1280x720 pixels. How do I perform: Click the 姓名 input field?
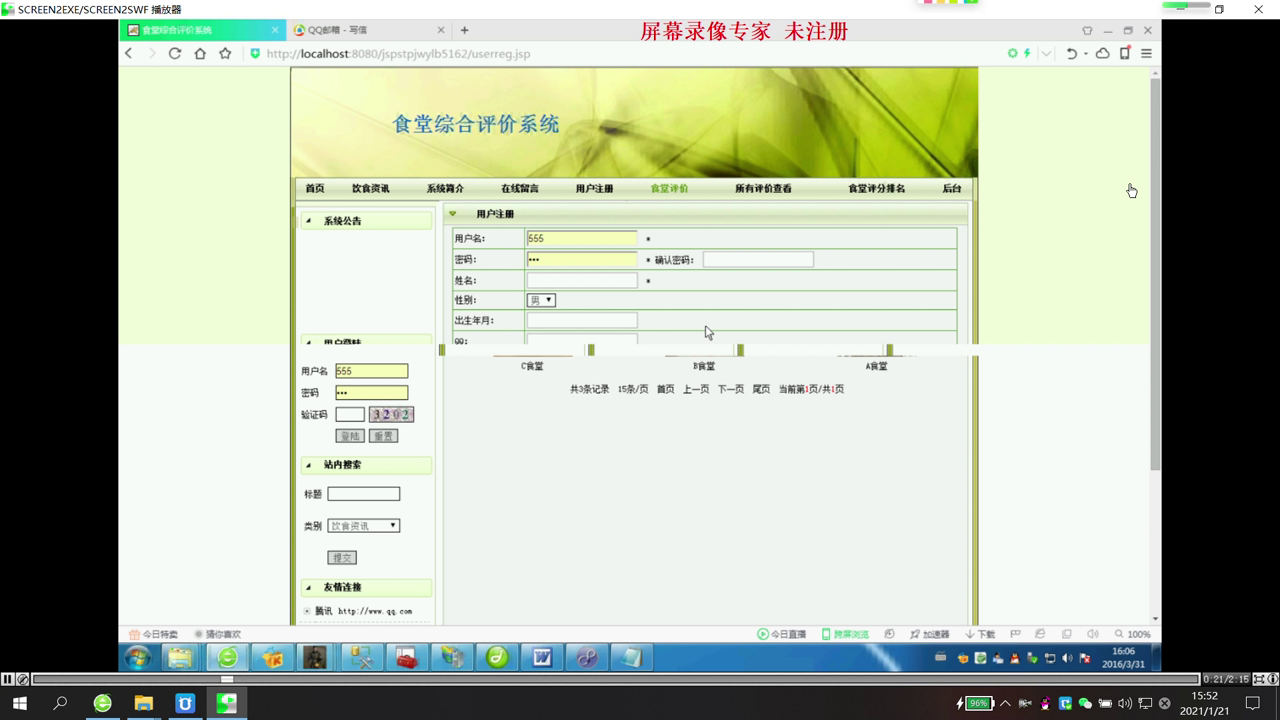[x=581, y=280]
